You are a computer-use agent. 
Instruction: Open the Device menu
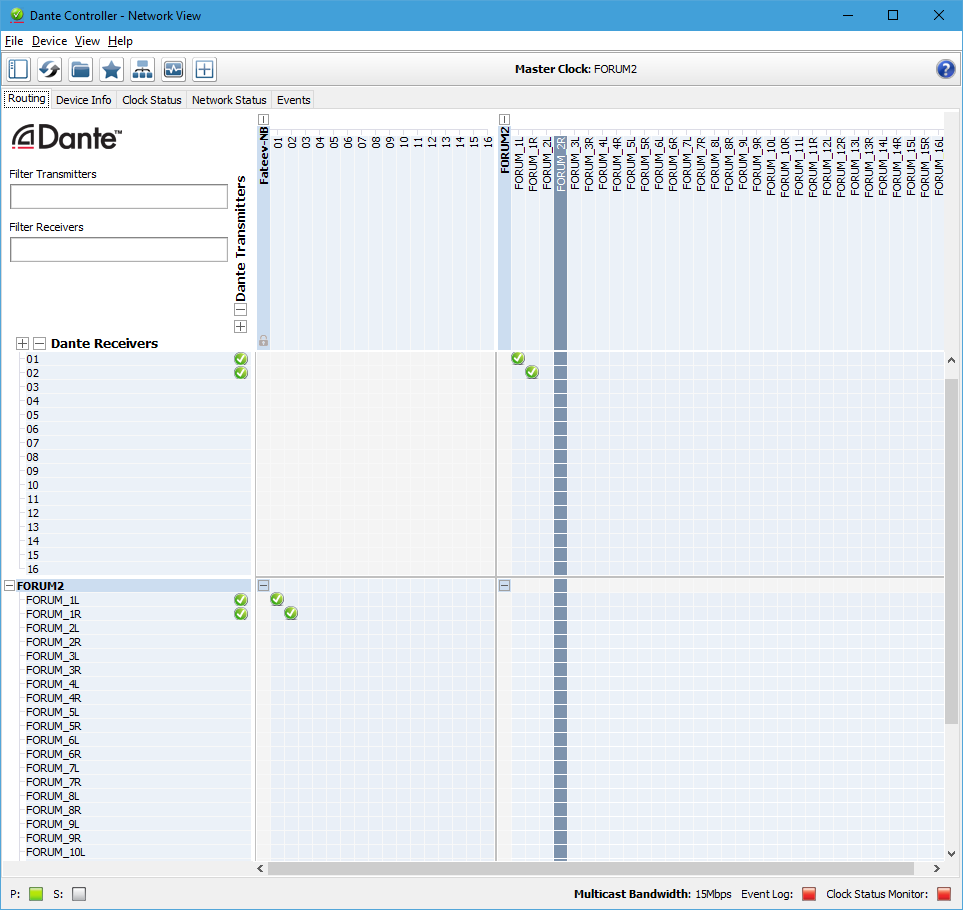click(x=49, y=41)
